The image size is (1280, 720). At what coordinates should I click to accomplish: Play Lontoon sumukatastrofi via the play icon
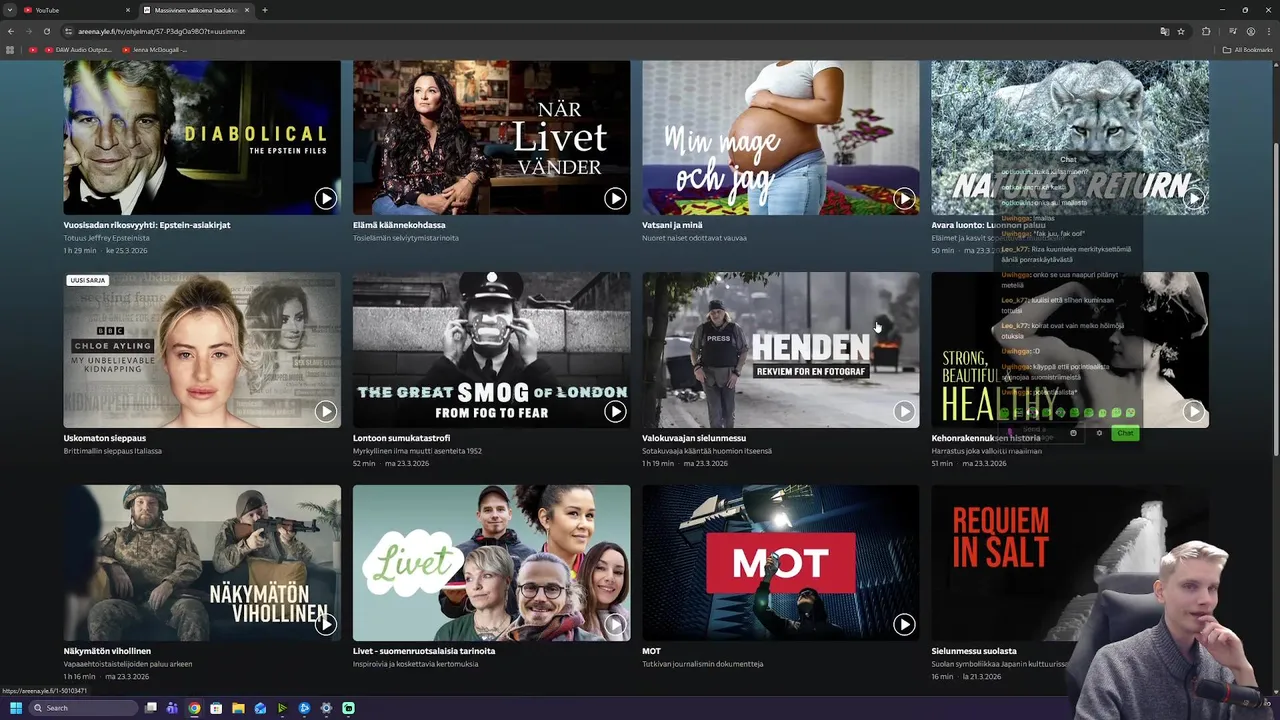[615, 411]
